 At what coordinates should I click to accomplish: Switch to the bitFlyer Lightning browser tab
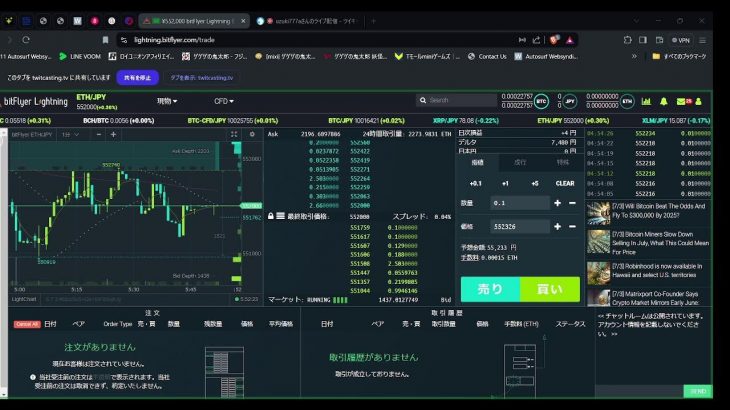pyautogui.click(x=193, y=21)
